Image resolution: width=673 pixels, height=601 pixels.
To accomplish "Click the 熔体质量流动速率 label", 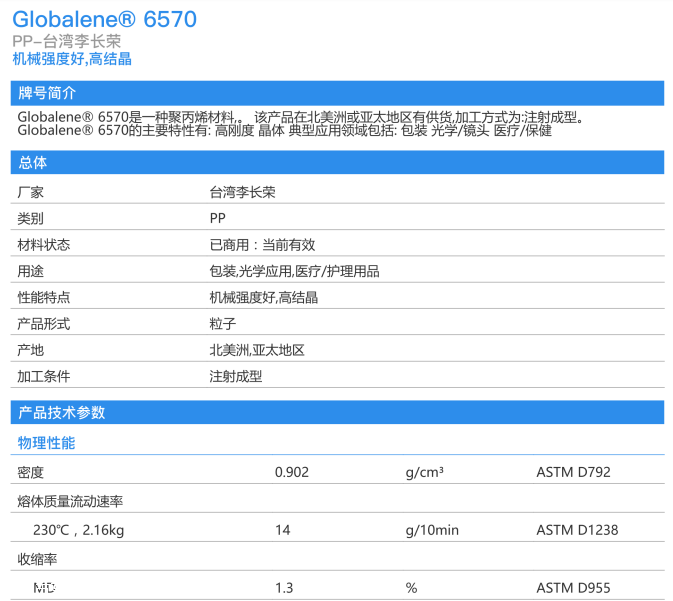I will click(x=70, y=501).
